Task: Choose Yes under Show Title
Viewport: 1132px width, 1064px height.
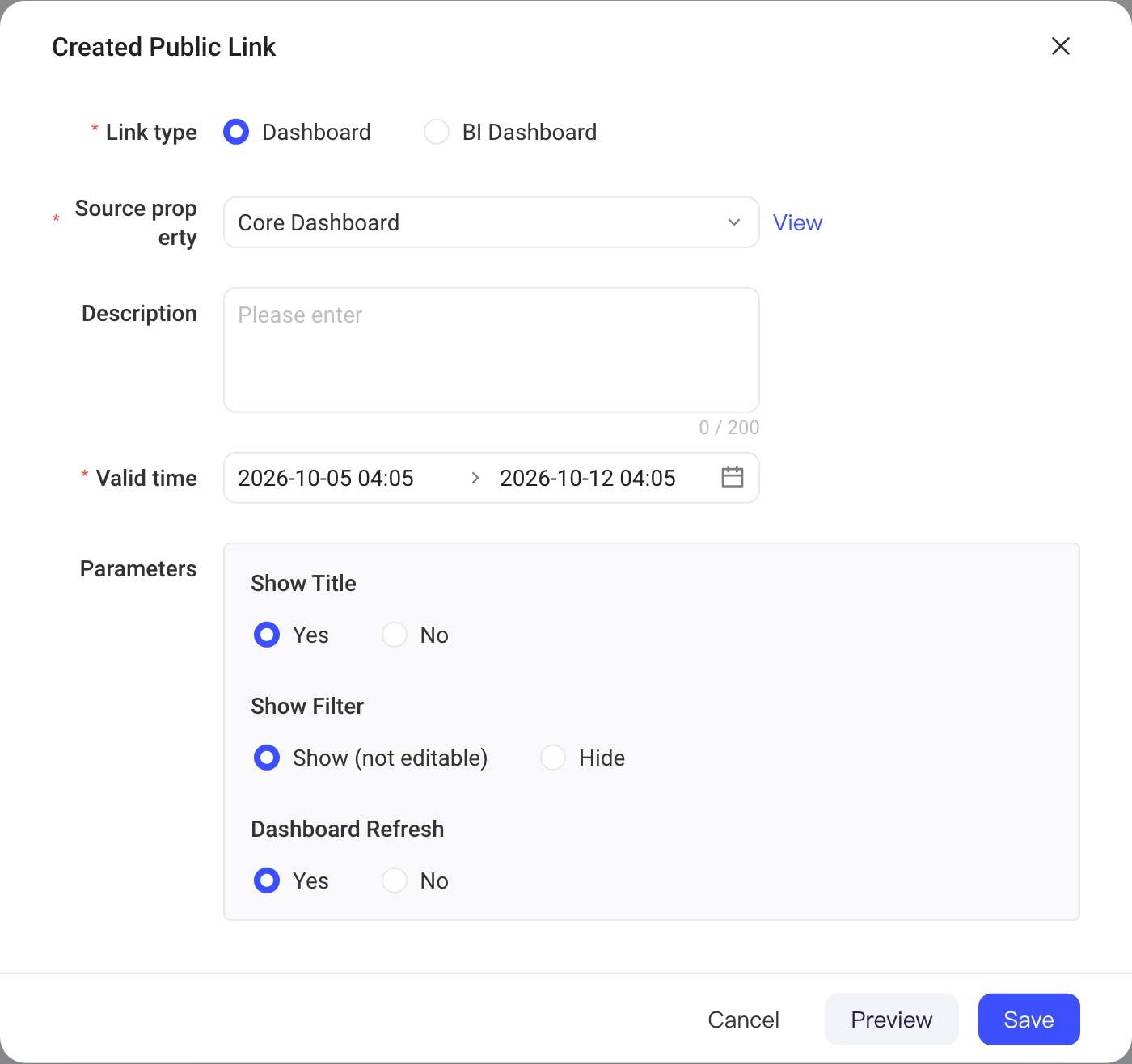Action: [x=267, y=635]
